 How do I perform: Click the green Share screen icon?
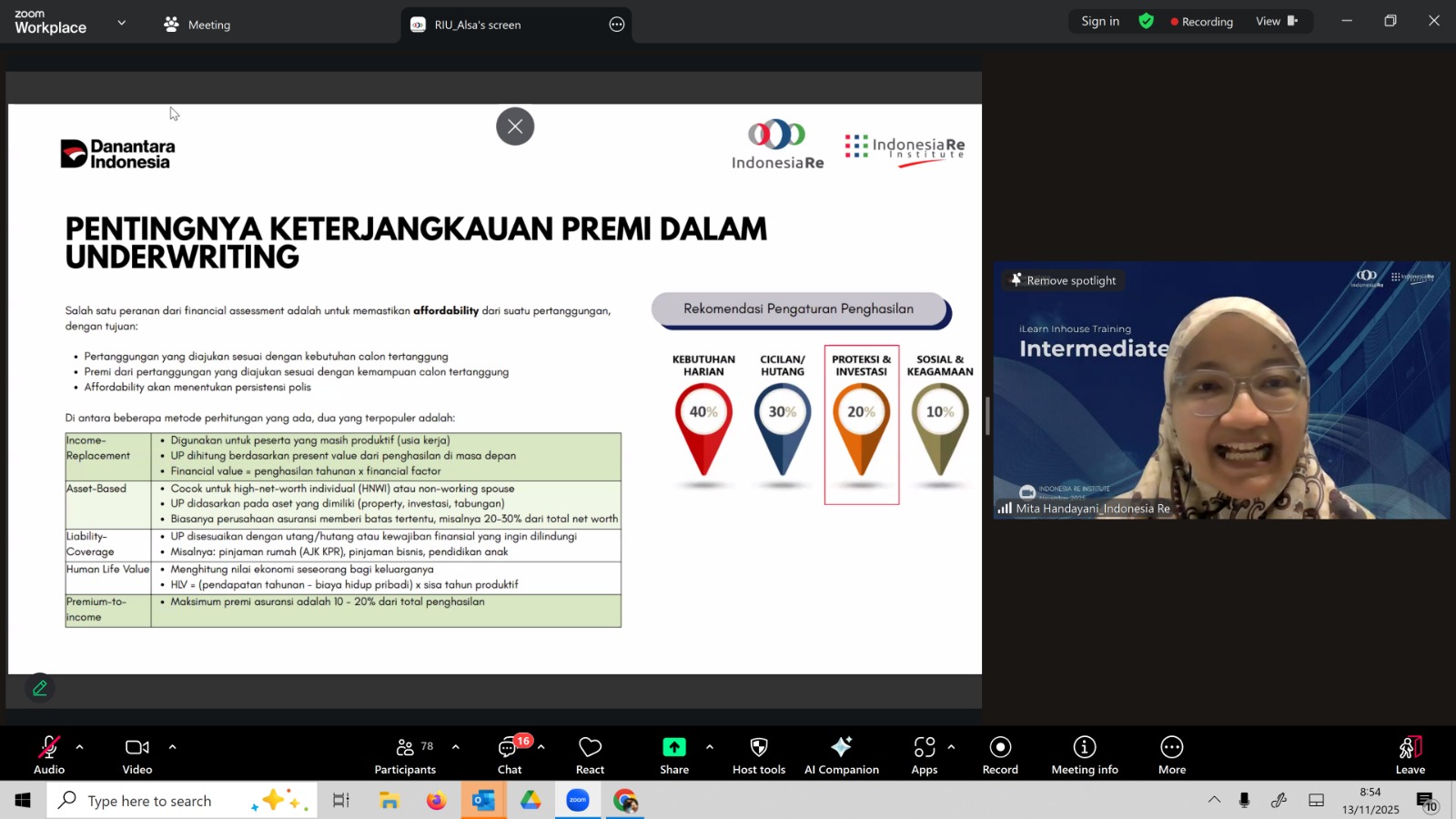click(x=673, y=747)
